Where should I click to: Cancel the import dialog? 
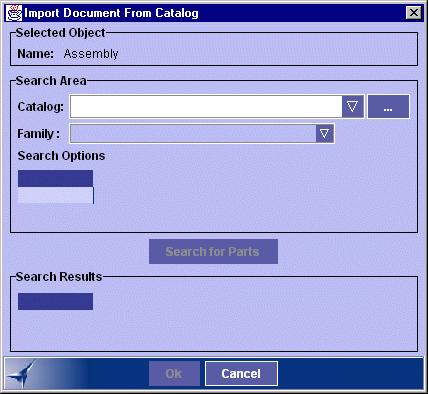pyautogui.click(x=241, y=374)
